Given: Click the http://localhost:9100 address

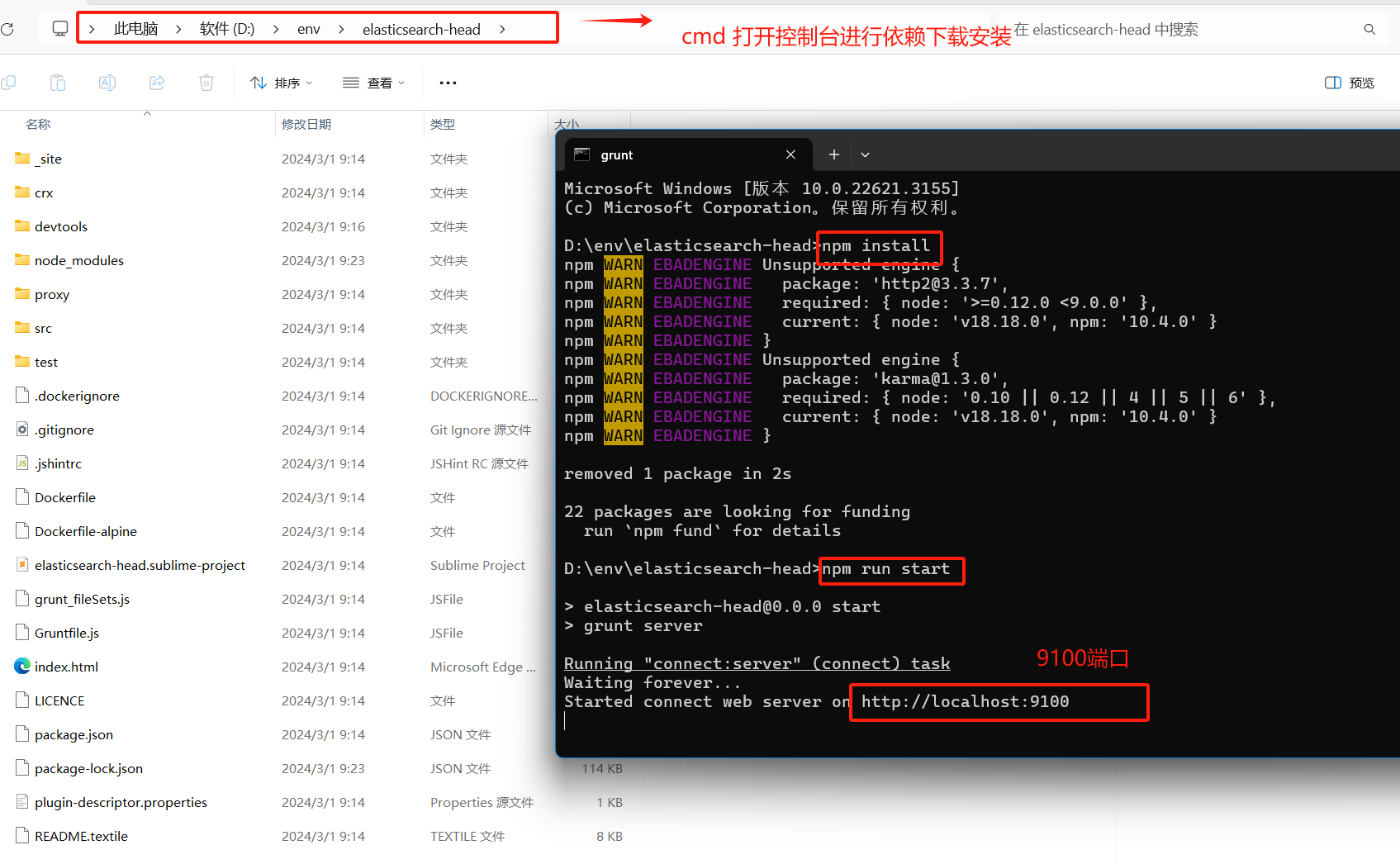Looking at the screenshot, I should (x=965, y=701).
